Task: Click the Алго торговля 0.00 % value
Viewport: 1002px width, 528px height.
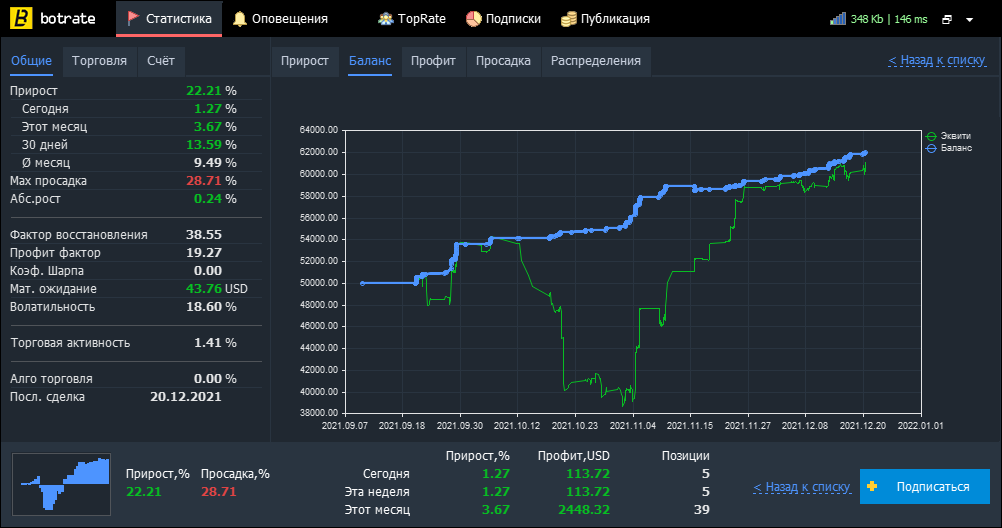Action: [215, 378]
